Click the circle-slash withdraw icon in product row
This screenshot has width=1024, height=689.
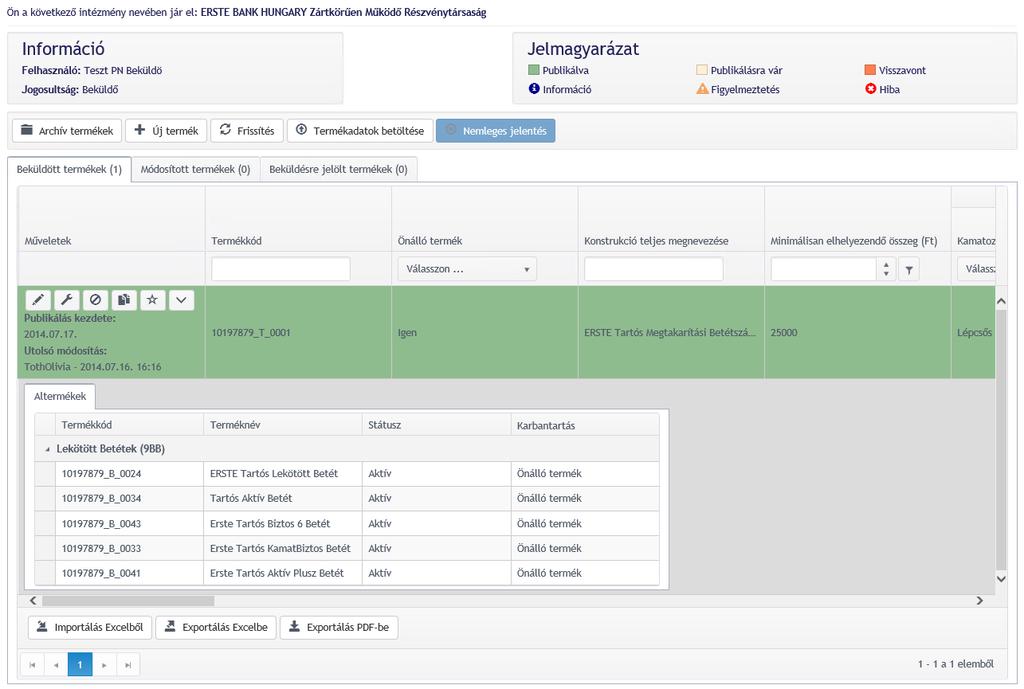point(95,300)
